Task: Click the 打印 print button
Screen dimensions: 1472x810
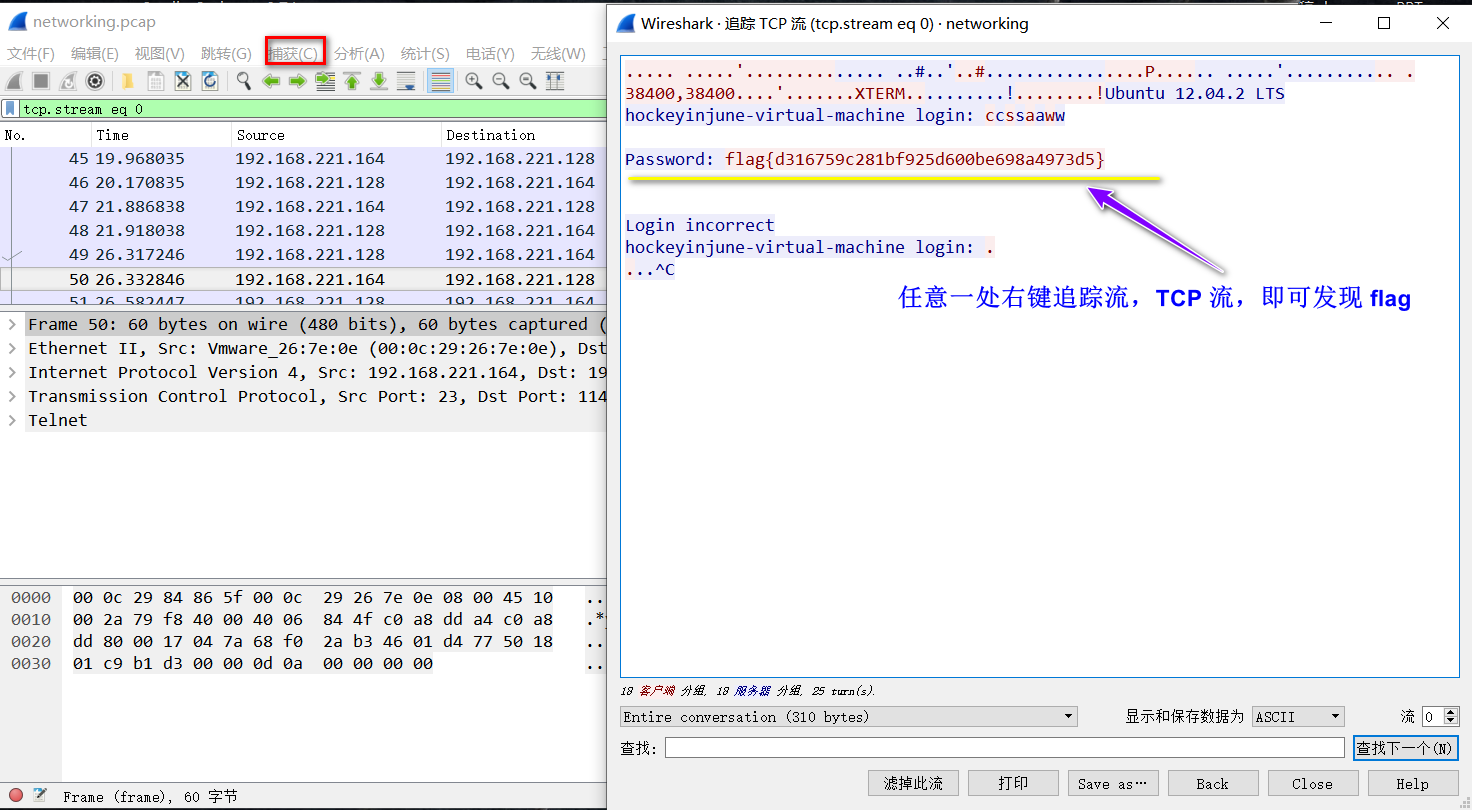Action: pos(1013,784)
